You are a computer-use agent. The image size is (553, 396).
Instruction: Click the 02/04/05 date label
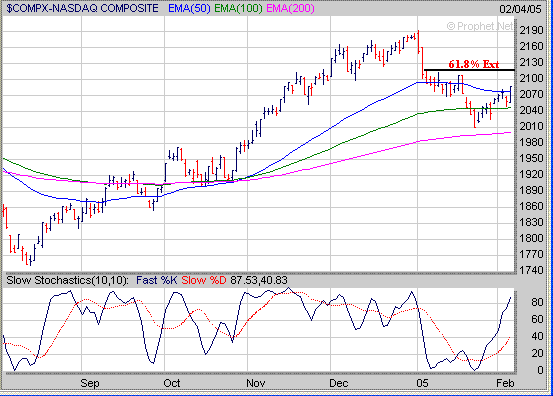click(520, 9)
